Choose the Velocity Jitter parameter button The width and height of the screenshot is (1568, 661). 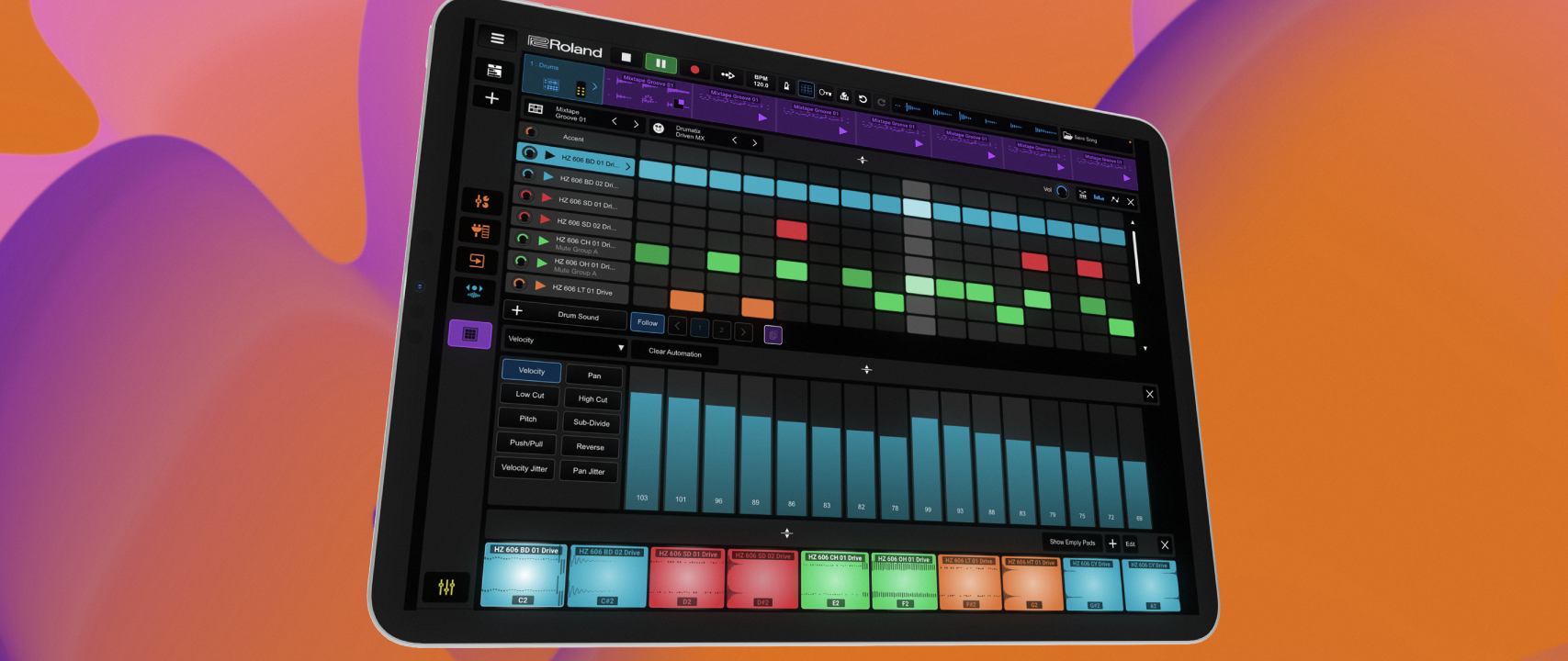pos(525,468)
